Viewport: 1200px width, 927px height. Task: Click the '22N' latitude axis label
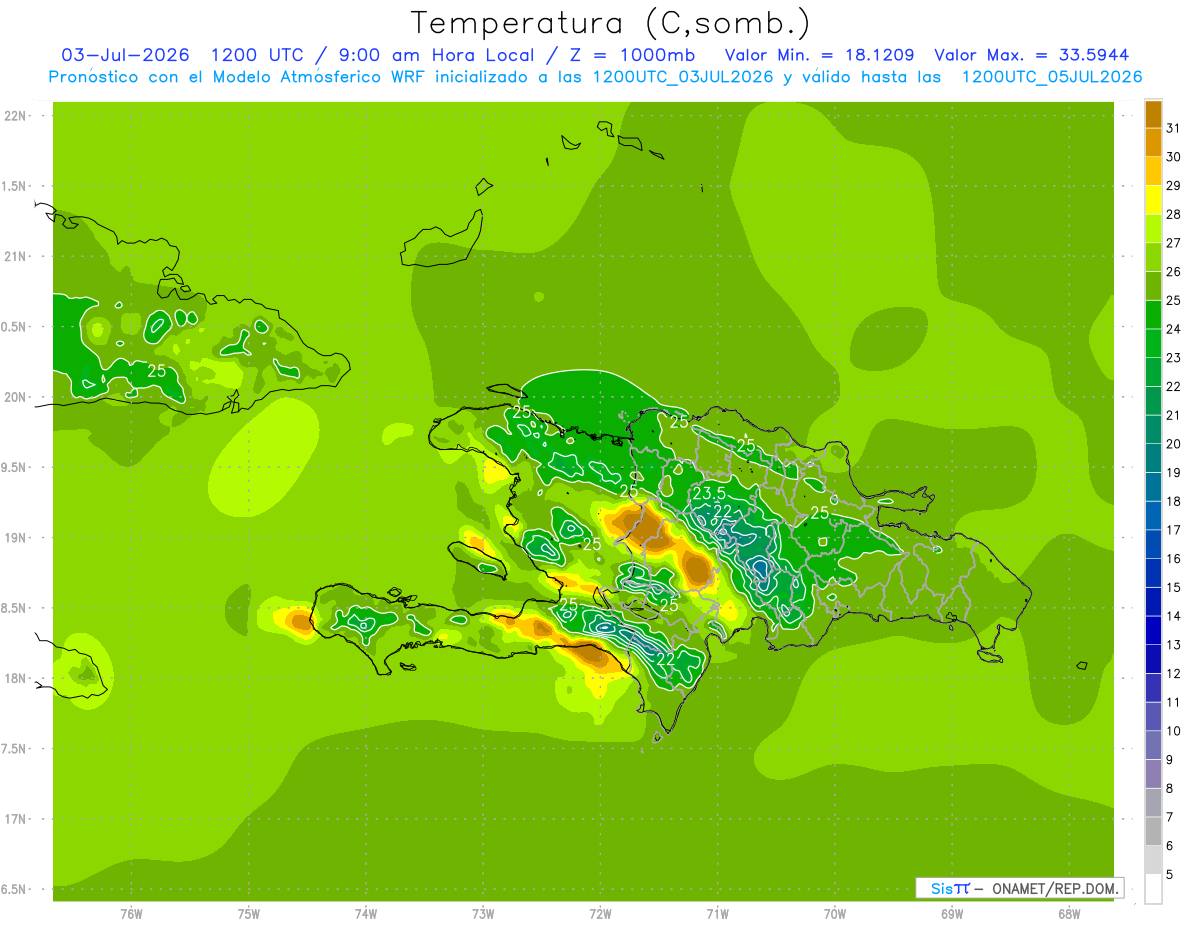click(x=14, y=116)
